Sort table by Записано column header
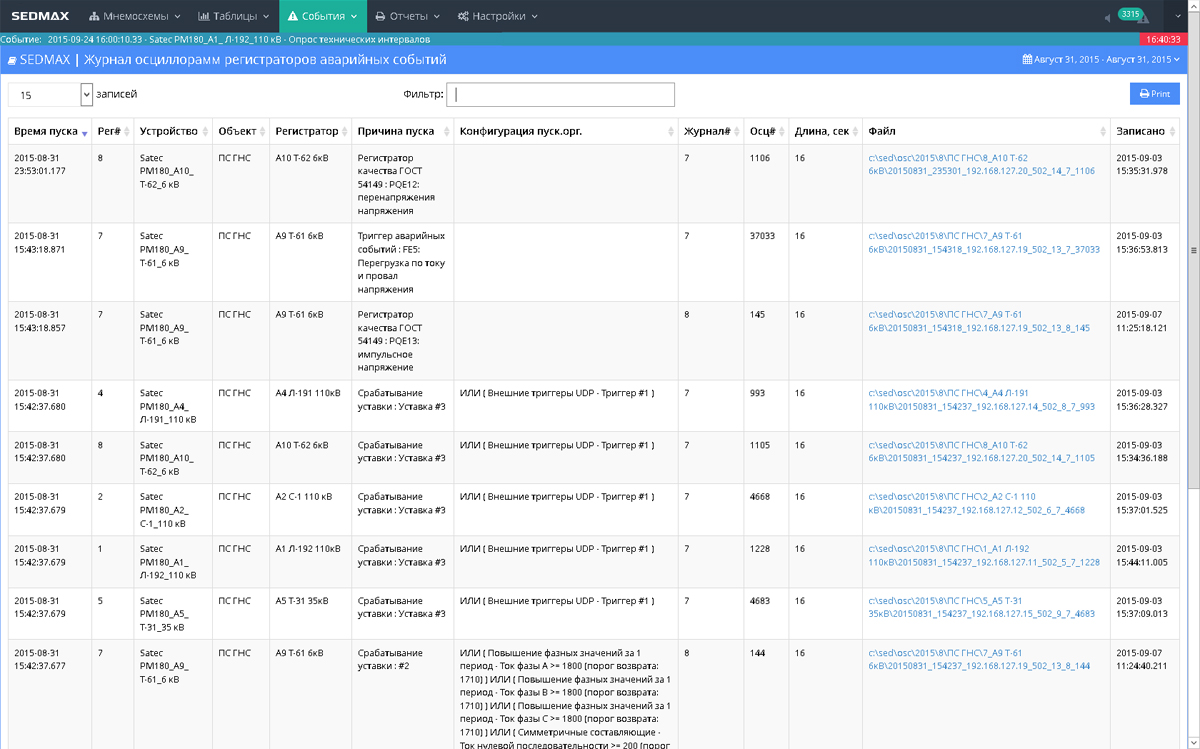The height and width of the screenshot is (749, 1200). tap(1140, 131)
